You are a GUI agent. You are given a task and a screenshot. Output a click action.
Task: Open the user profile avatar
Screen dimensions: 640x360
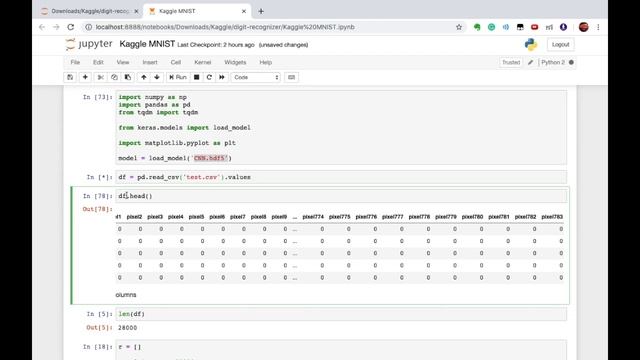coord(584,27)
